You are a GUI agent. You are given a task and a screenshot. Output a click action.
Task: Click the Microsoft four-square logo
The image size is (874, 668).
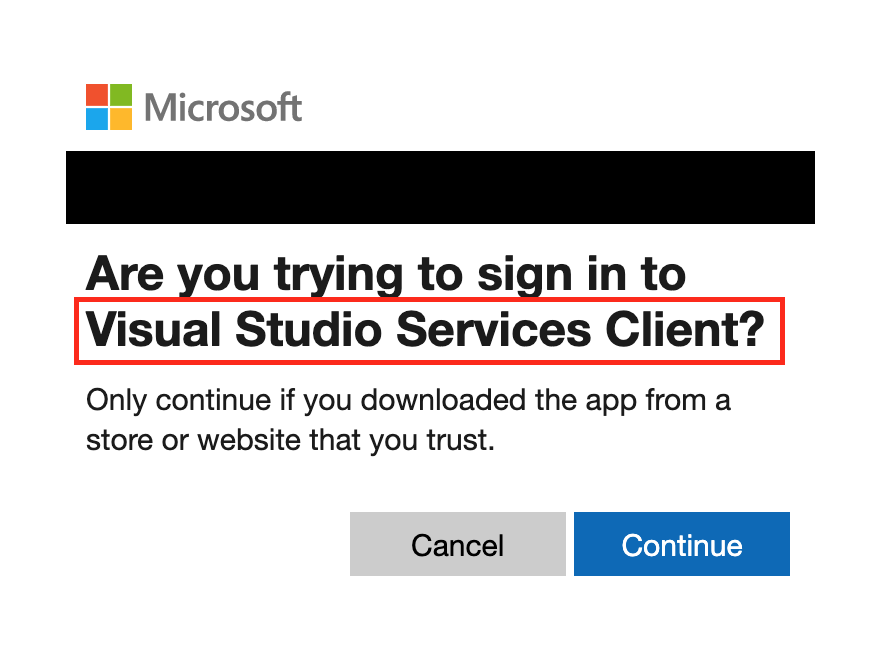[109, 107]
